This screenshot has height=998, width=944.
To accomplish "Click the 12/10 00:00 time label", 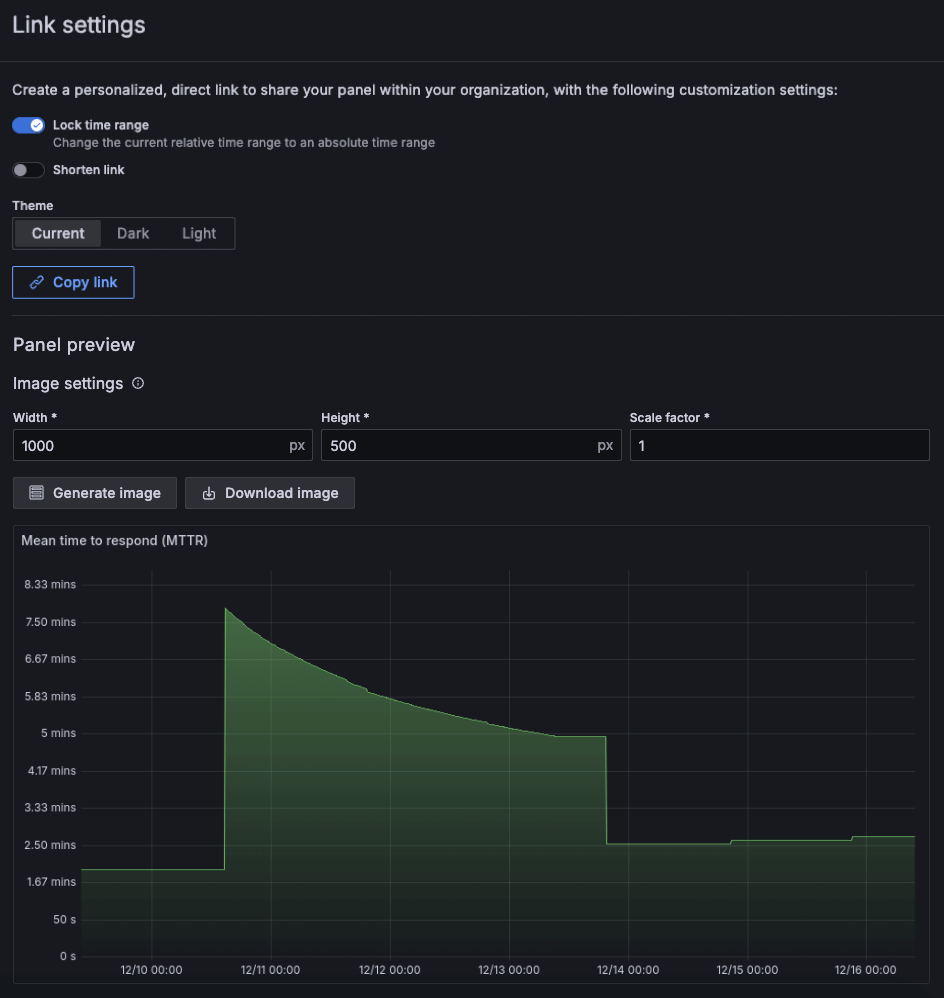I will pos(151,970).
